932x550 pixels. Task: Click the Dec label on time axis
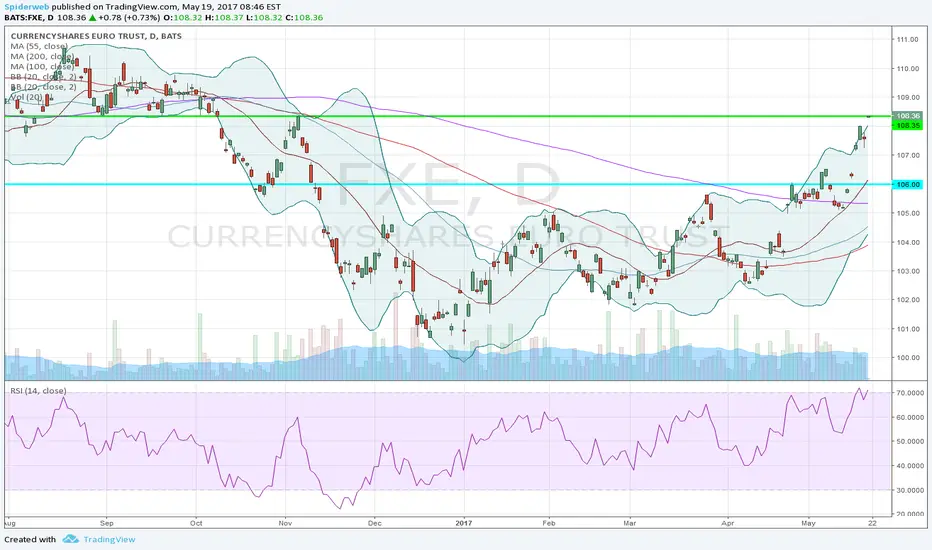pos(374,523)
